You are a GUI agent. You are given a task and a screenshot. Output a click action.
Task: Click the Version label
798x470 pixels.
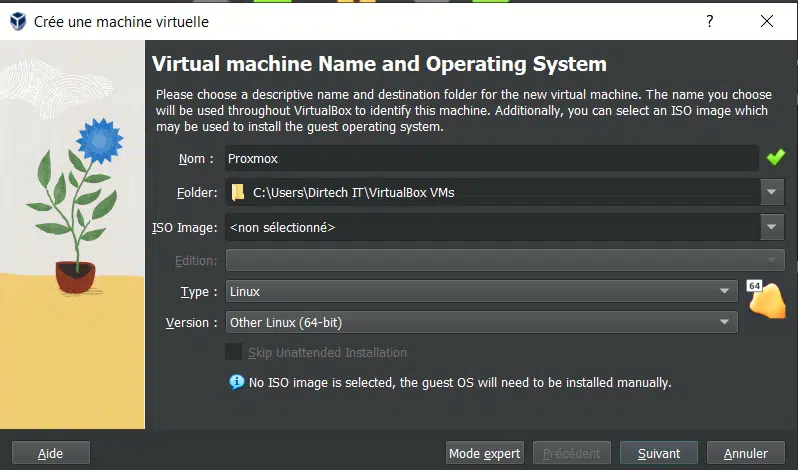[192, 323]
